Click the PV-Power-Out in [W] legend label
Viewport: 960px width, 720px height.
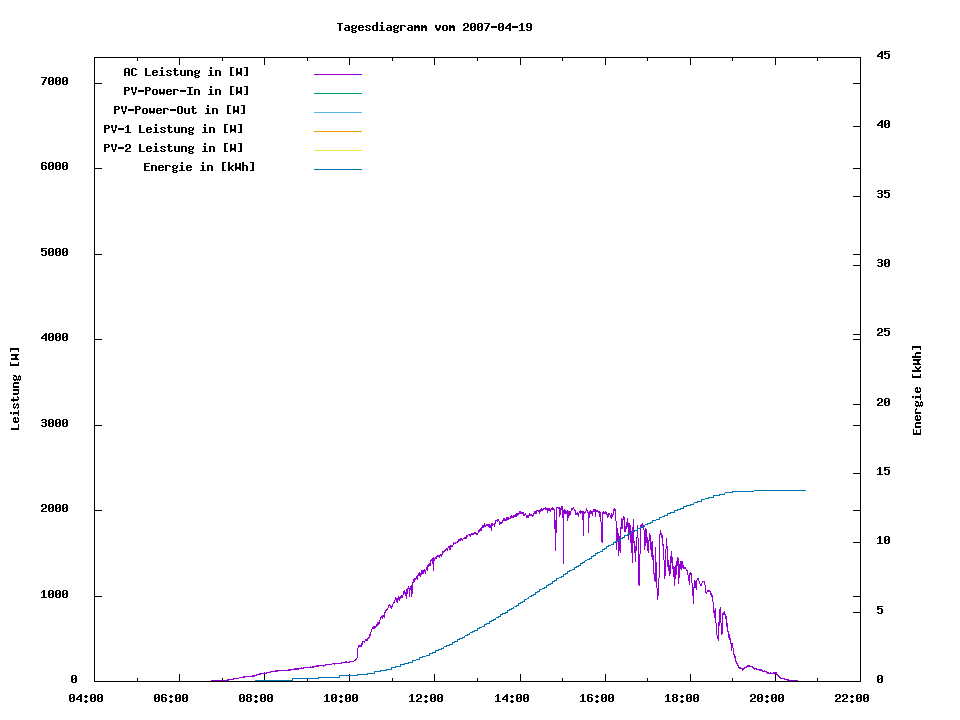pos(180,110)
